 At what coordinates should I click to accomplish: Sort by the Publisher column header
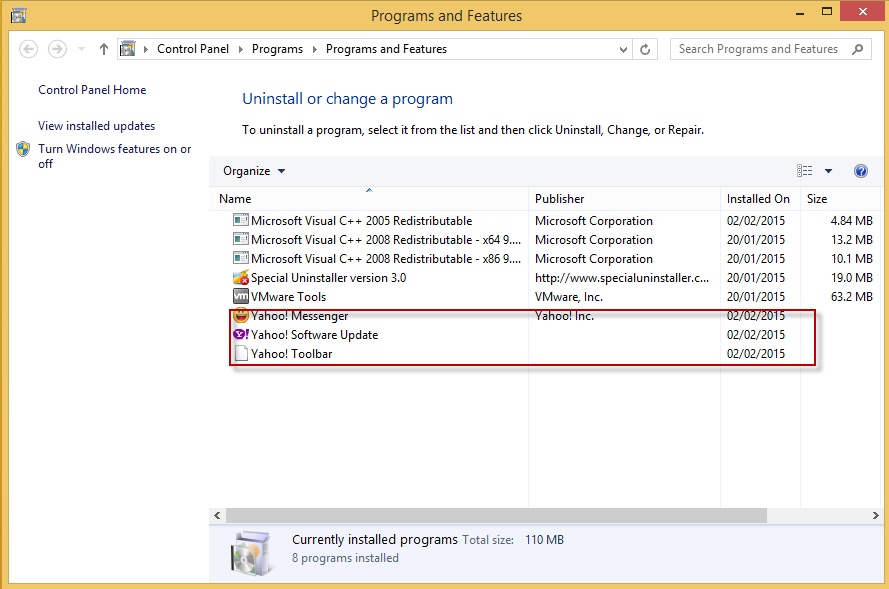[624, 199]
